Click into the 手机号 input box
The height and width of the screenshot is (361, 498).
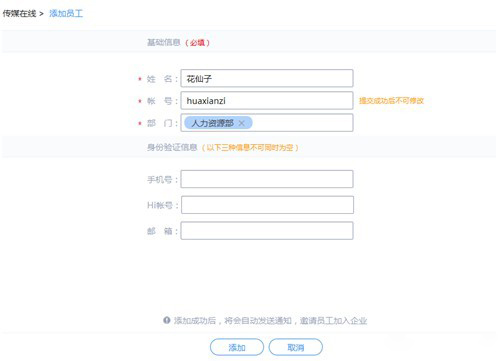(267, 179)
